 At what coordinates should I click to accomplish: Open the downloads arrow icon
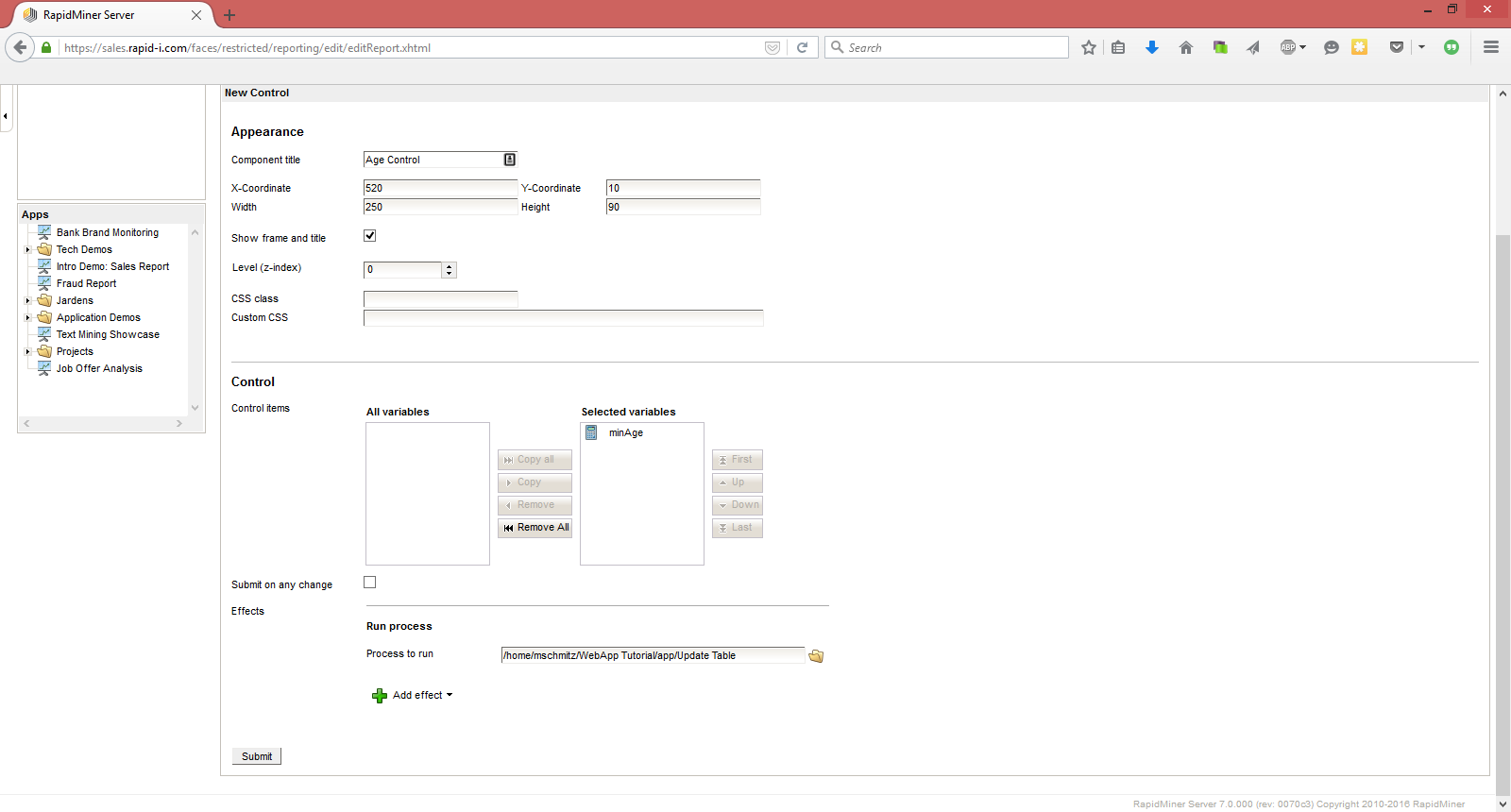[x=1152, y=47]
